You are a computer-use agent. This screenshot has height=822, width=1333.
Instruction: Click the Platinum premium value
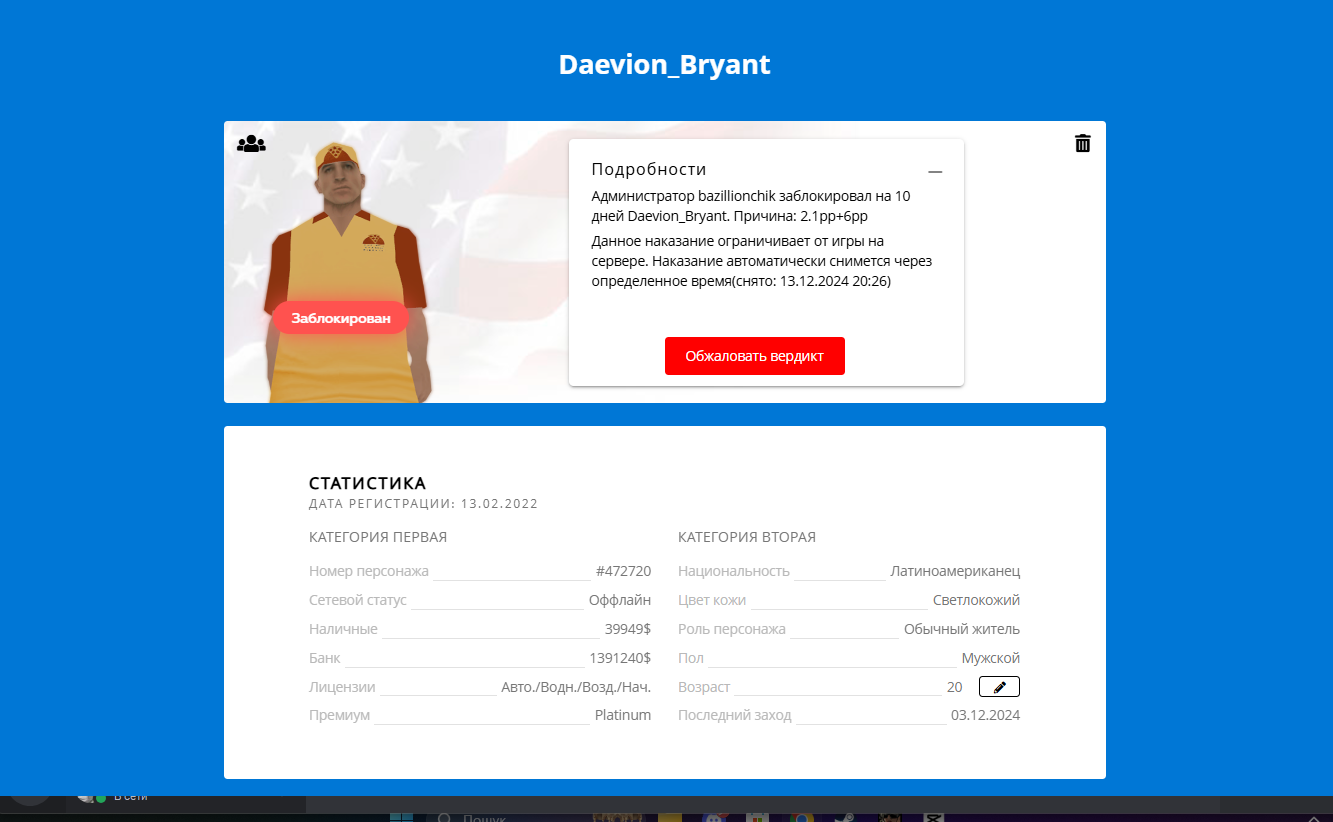[622, 716]
